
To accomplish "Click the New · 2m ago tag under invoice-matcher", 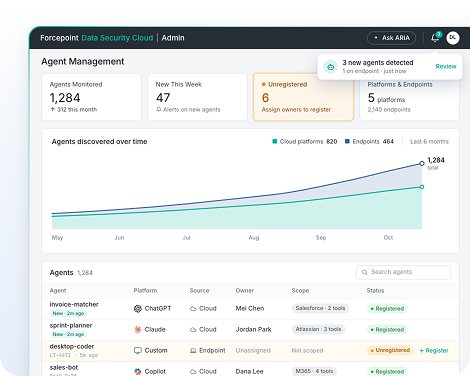I will pos(68,313).
